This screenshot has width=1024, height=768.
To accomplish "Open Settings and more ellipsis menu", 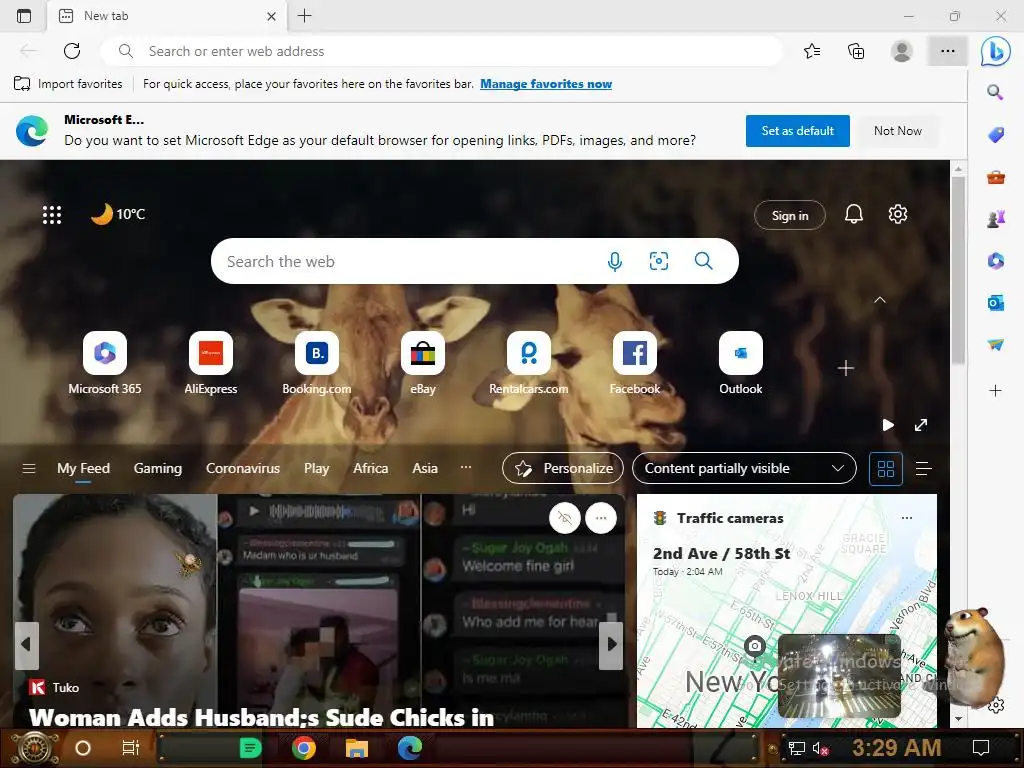I will click(948, 51).
